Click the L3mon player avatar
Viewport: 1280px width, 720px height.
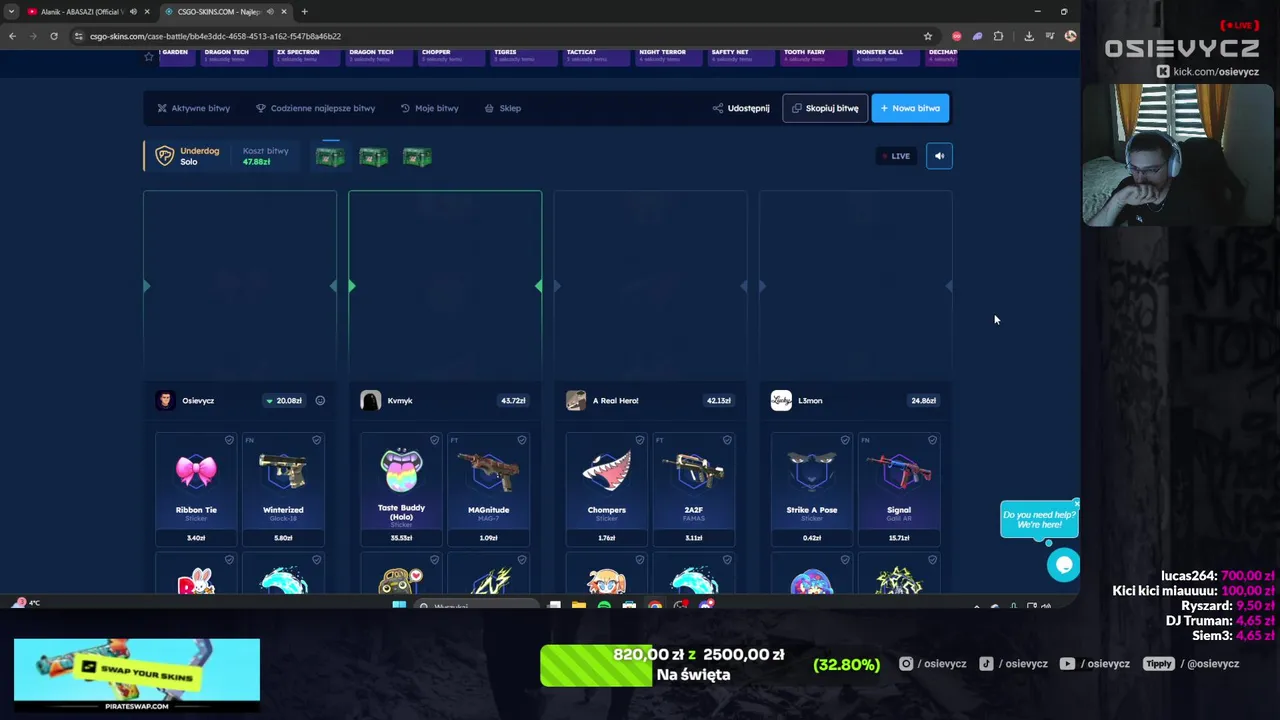click(x=781, y=401)
